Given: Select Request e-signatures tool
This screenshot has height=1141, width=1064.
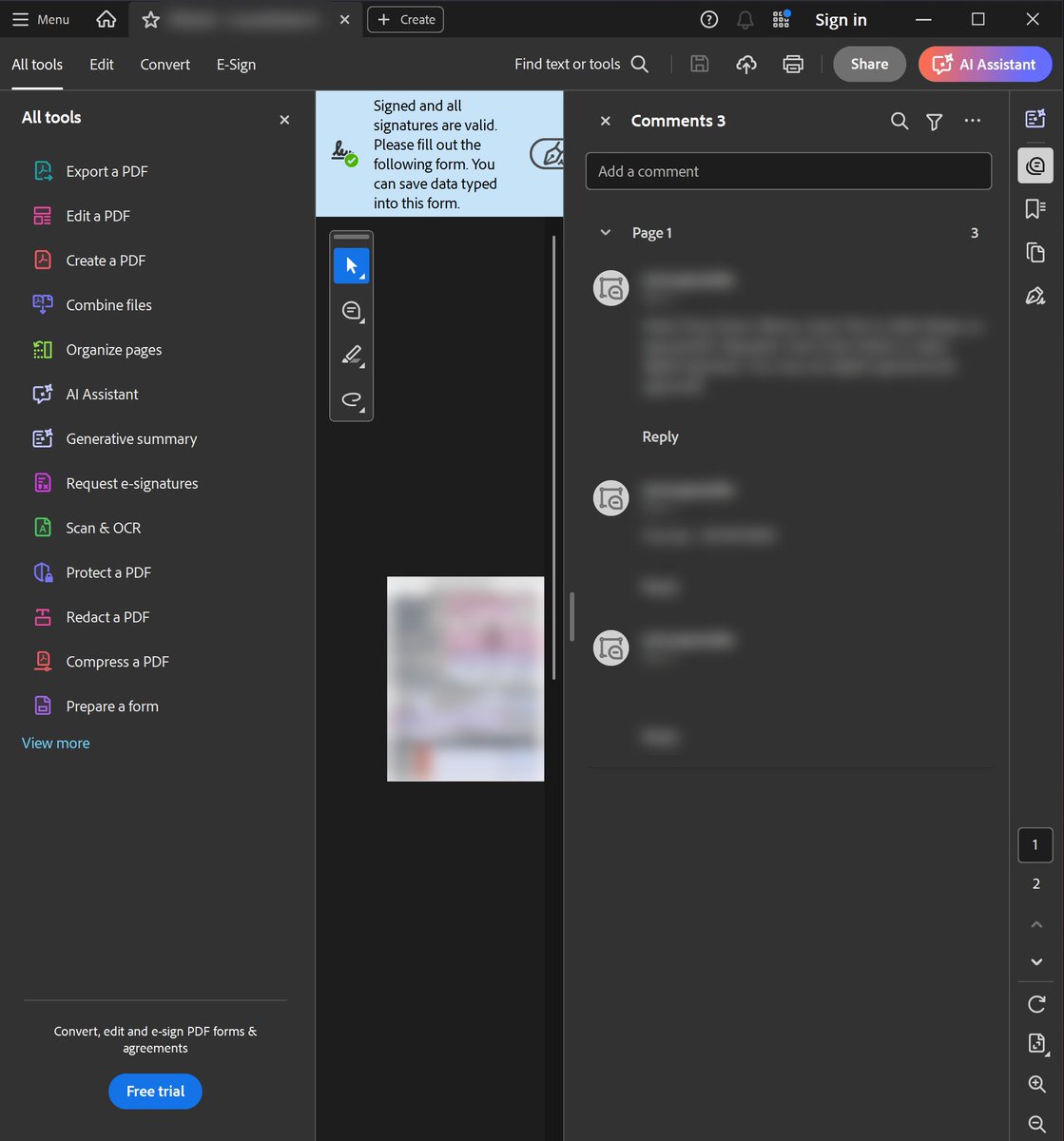Looking at the screenshot, I should pos(115,484).
